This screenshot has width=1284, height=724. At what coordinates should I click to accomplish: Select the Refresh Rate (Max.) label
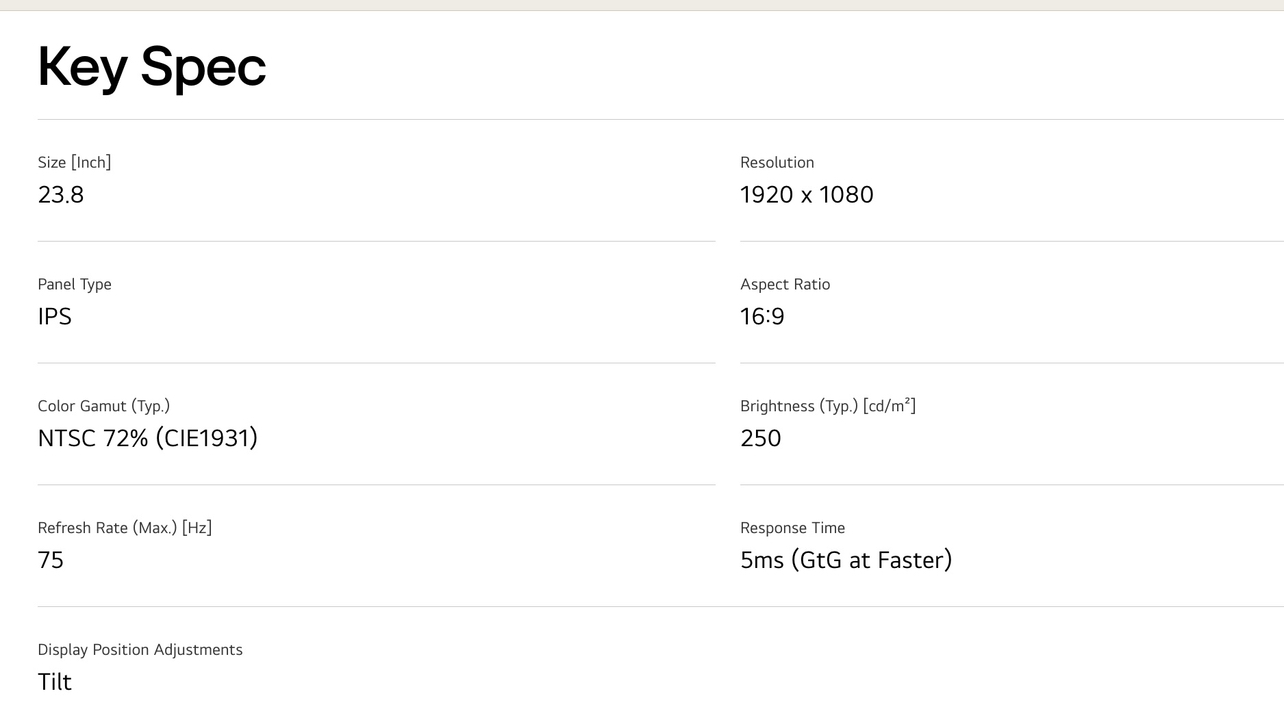point(125,528)
